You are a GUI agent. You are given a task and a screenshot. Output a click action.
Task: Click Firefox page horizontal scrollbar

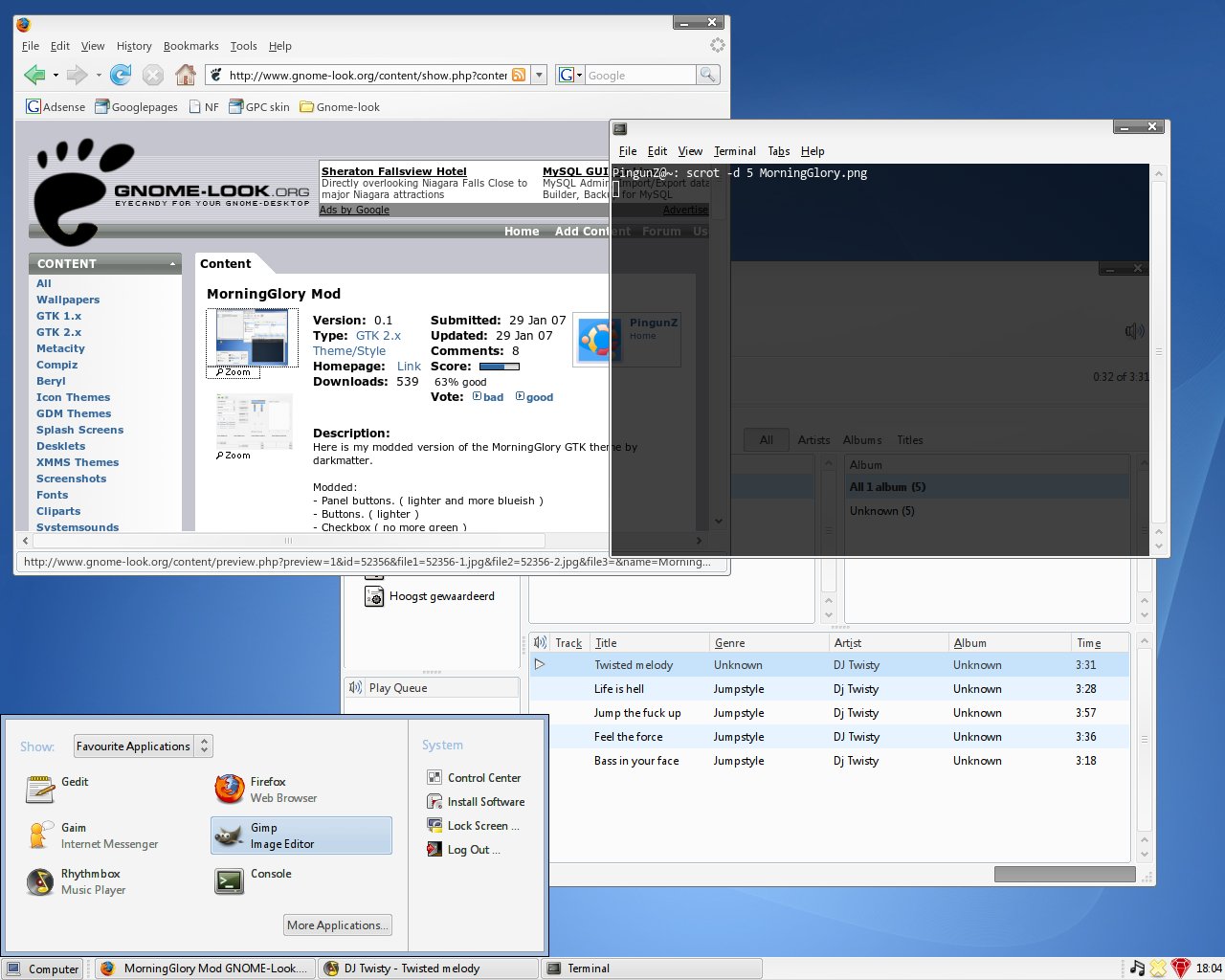pos(288,541)
